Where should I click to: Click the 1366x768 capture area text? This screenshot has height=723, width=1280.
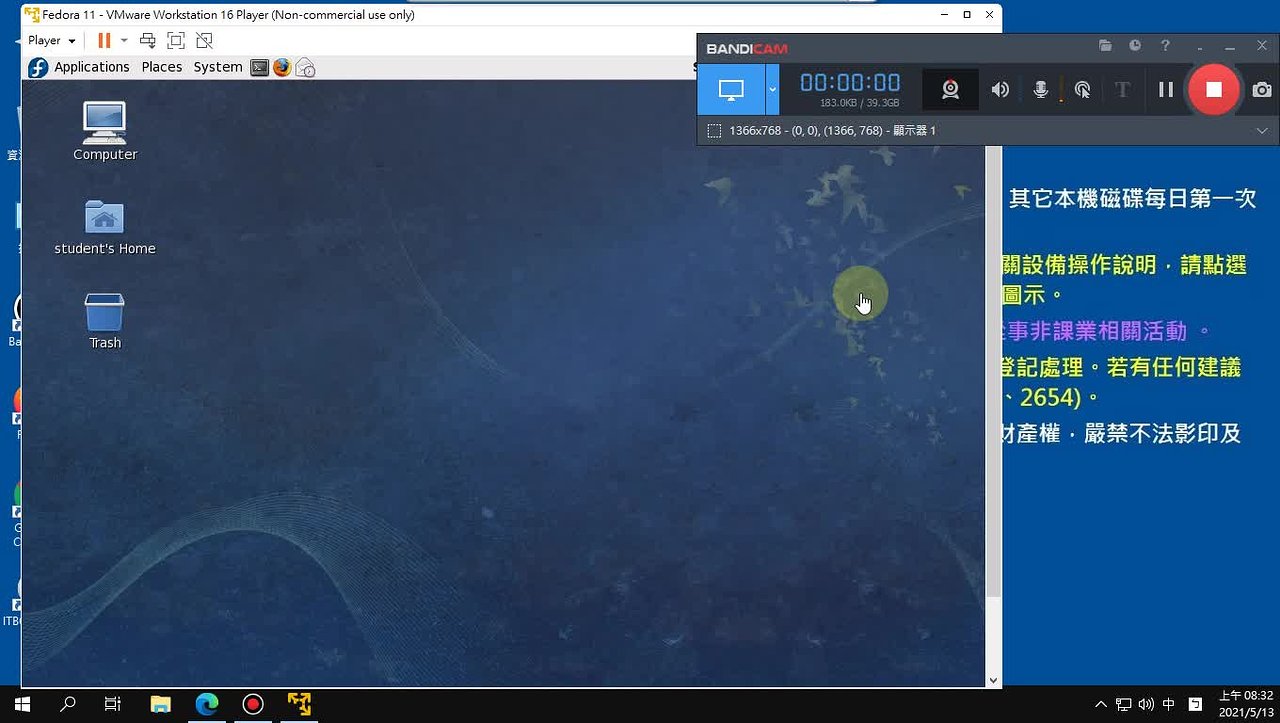[833, 131]
